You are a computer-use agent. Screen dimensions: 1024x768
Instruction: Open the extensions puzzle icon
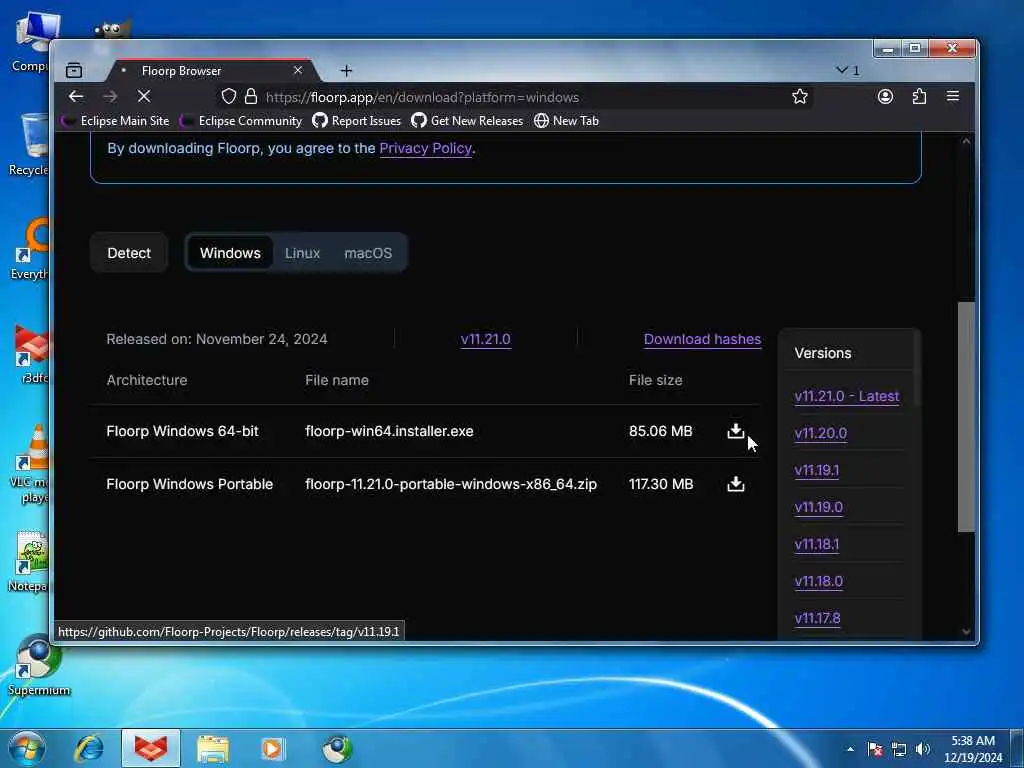(919, 97)
